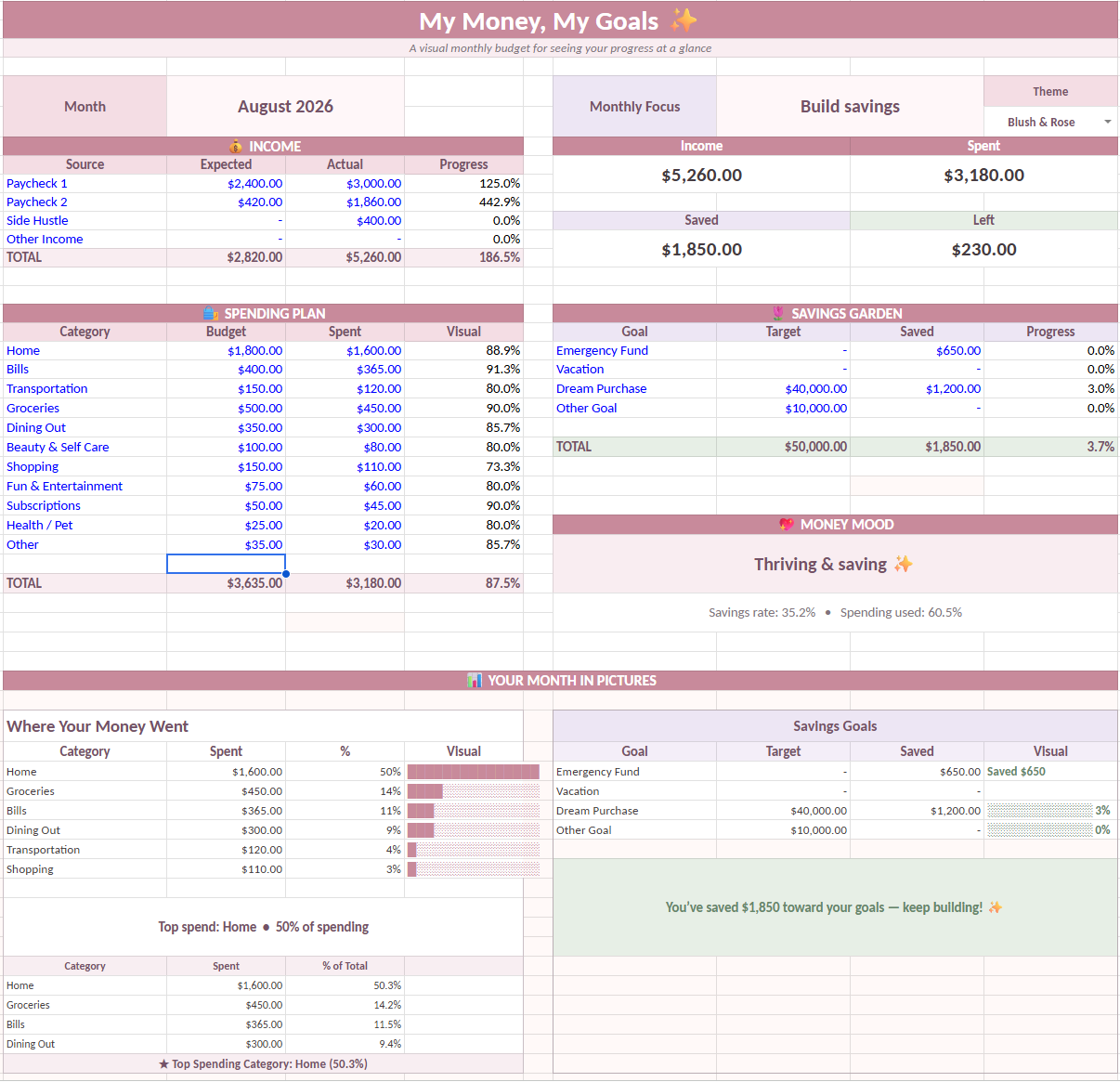The width and height of the screenshot is (1120, 1082).
Task: Click the keep building savings message
Action: (835, 907)
